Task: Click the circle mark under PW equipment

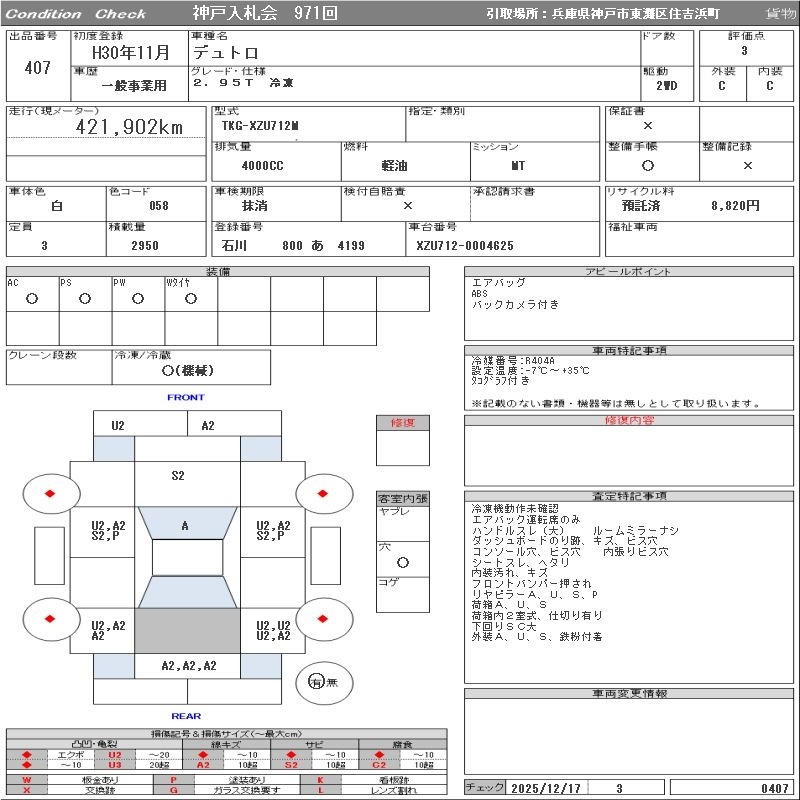Action: [x=137, y=298]
